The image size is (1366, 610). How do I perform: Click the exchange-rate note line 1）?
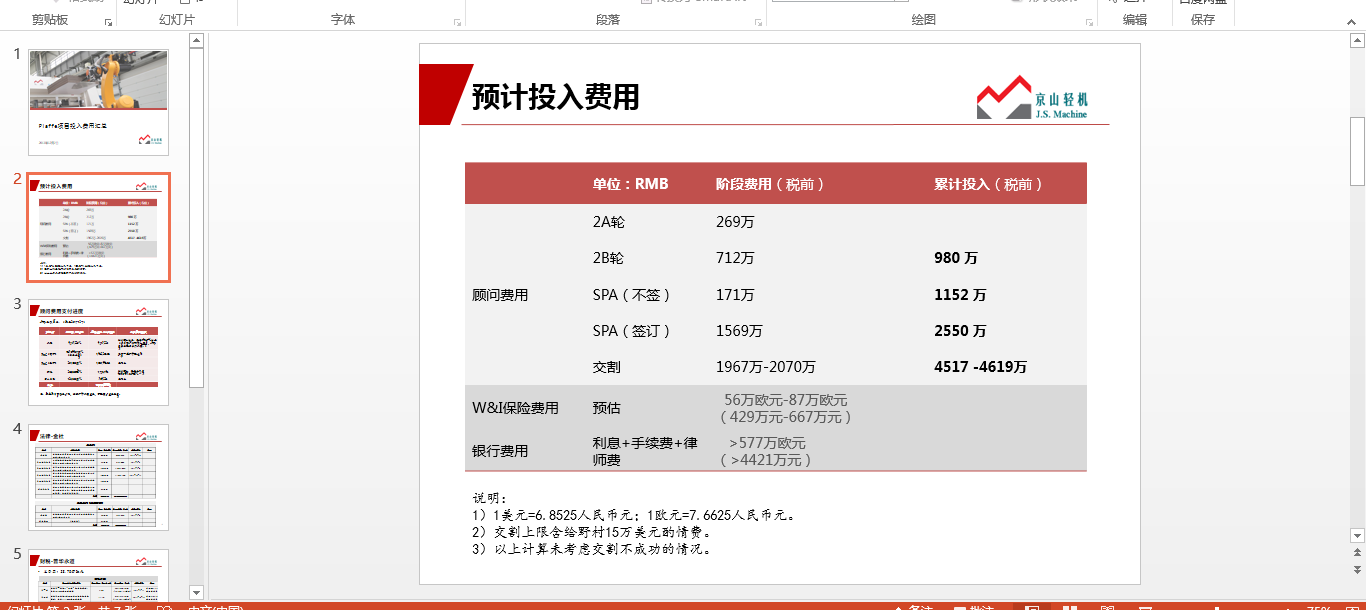(634, 515)
